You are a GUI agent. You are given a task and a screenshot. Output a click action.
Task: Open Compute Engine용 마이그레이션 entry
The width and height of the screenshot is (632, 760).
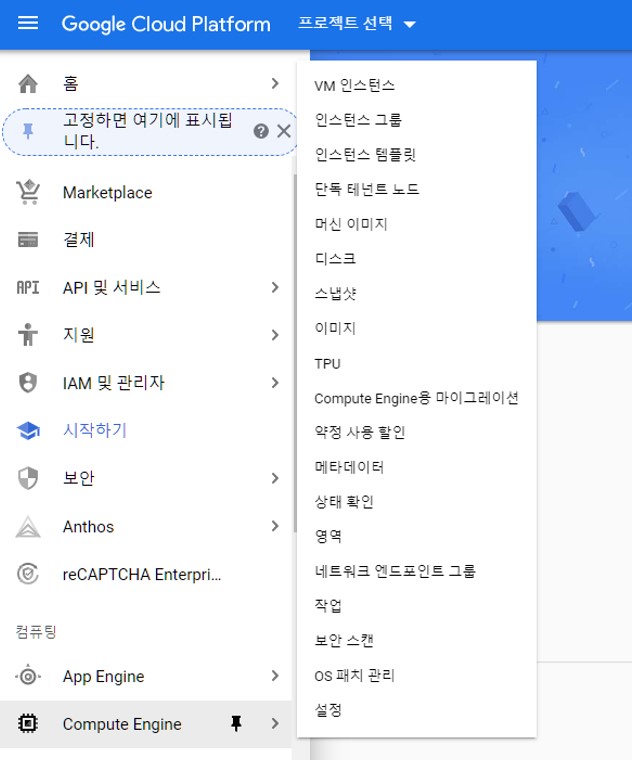click(417, 398)
